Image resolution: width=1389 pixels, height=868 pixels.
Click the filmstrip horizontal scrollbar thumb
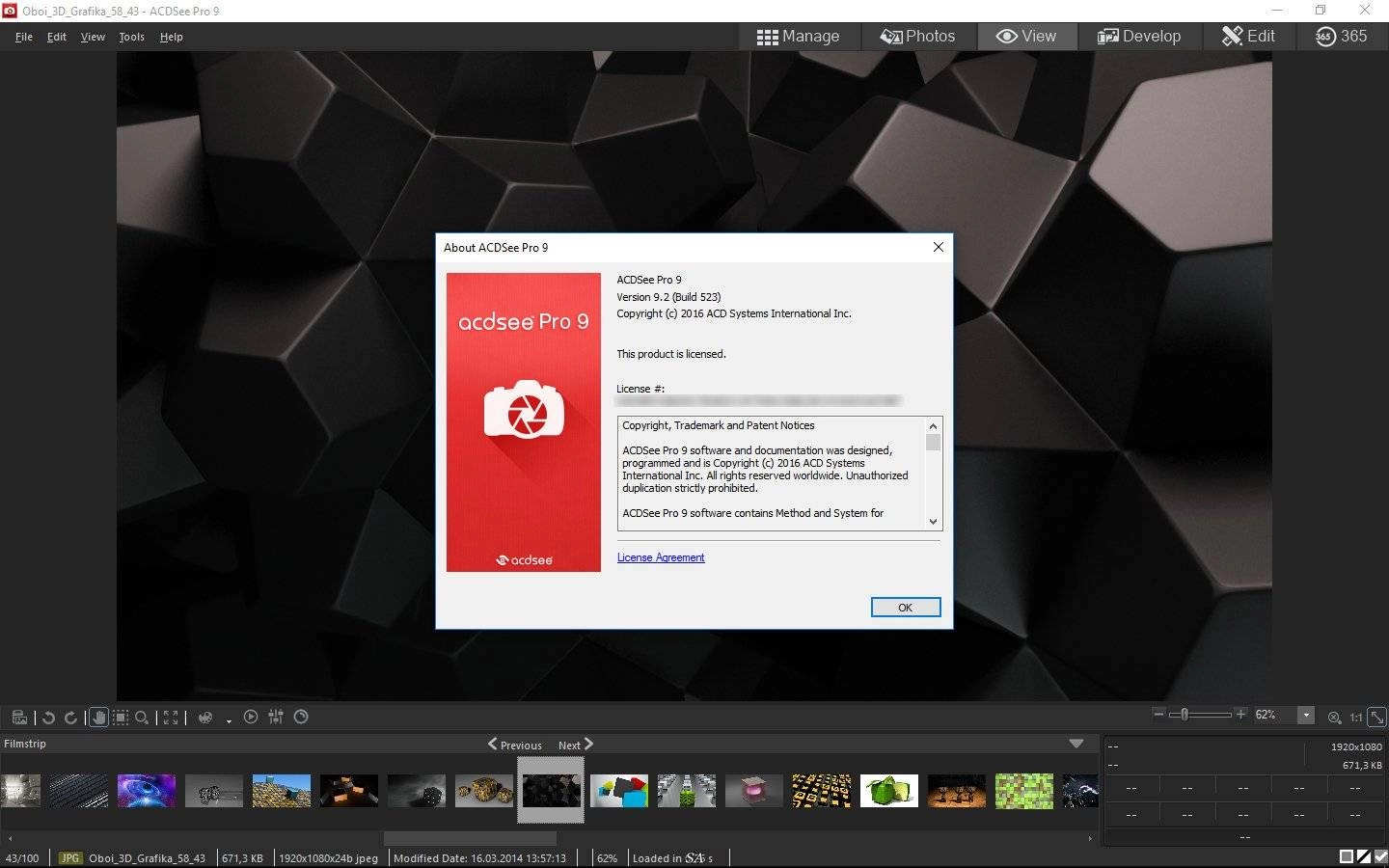click(x=470, y=838)
